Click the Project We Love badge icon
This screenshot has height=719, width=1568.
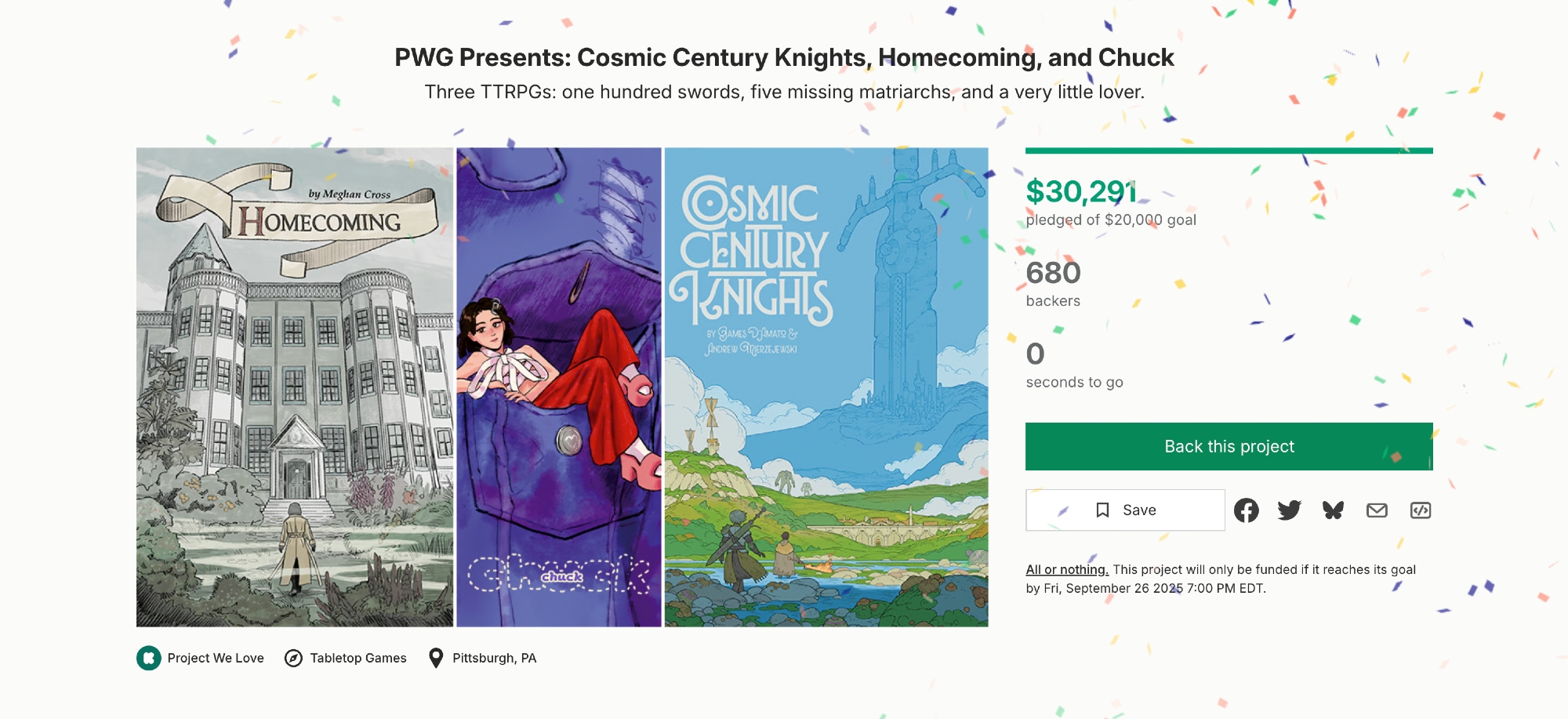tap(149, 658)
